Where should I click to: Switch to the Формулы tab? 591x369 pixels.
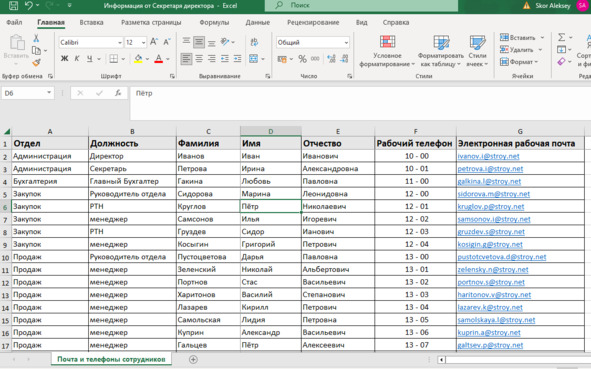(214, 22)
